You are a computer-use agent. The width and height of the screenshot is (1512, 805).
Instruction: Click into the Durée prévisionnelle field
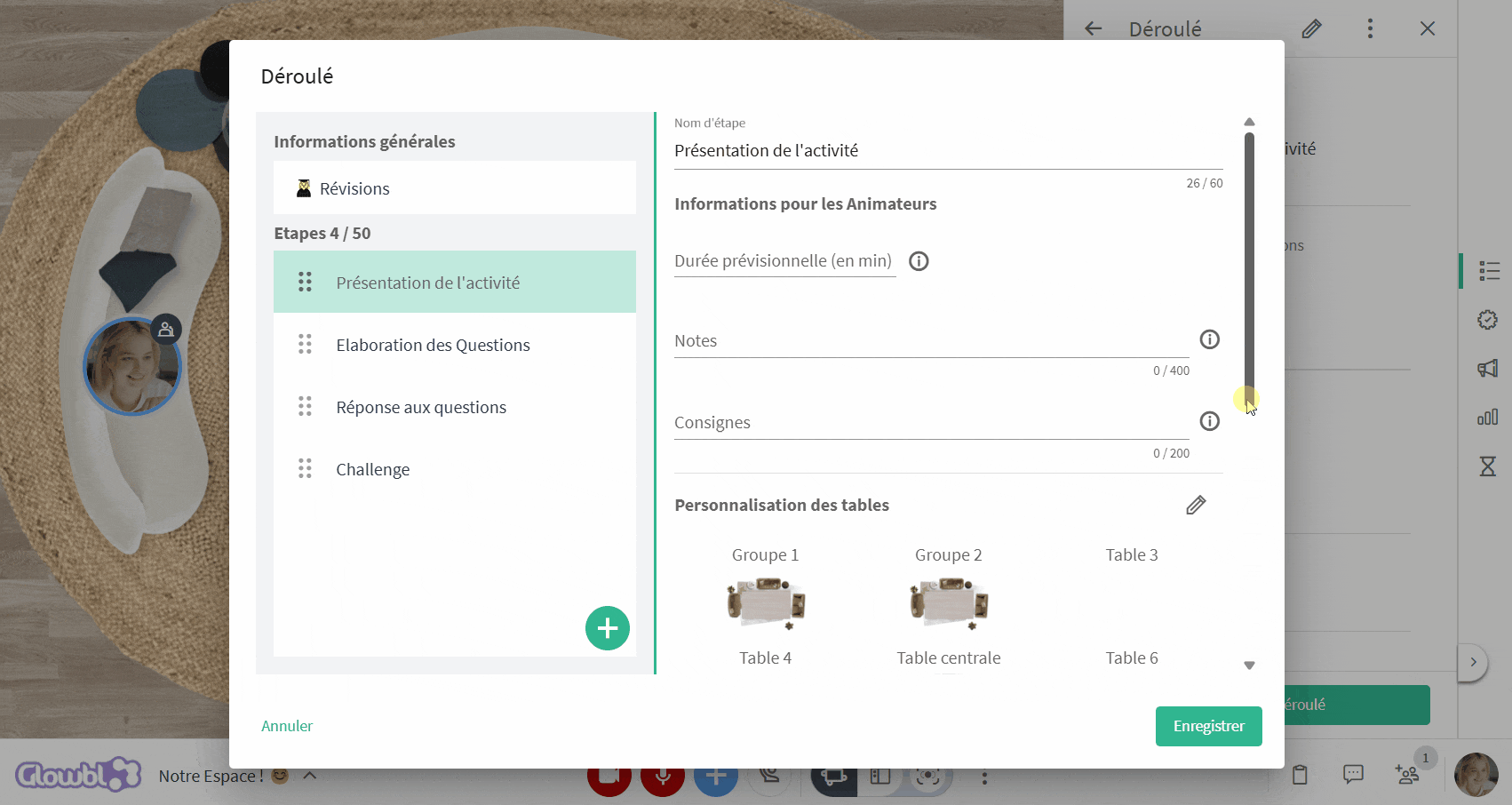(784, 260)
